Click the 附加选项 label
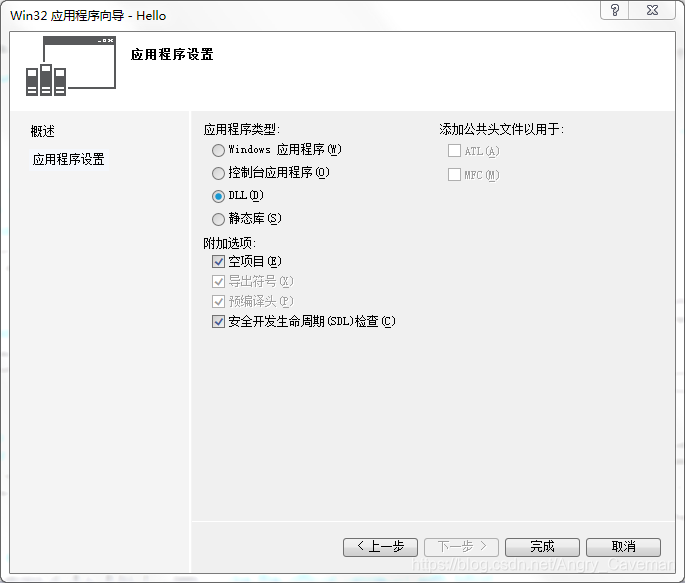Screen dimensions: 685x583 [229, 243]
